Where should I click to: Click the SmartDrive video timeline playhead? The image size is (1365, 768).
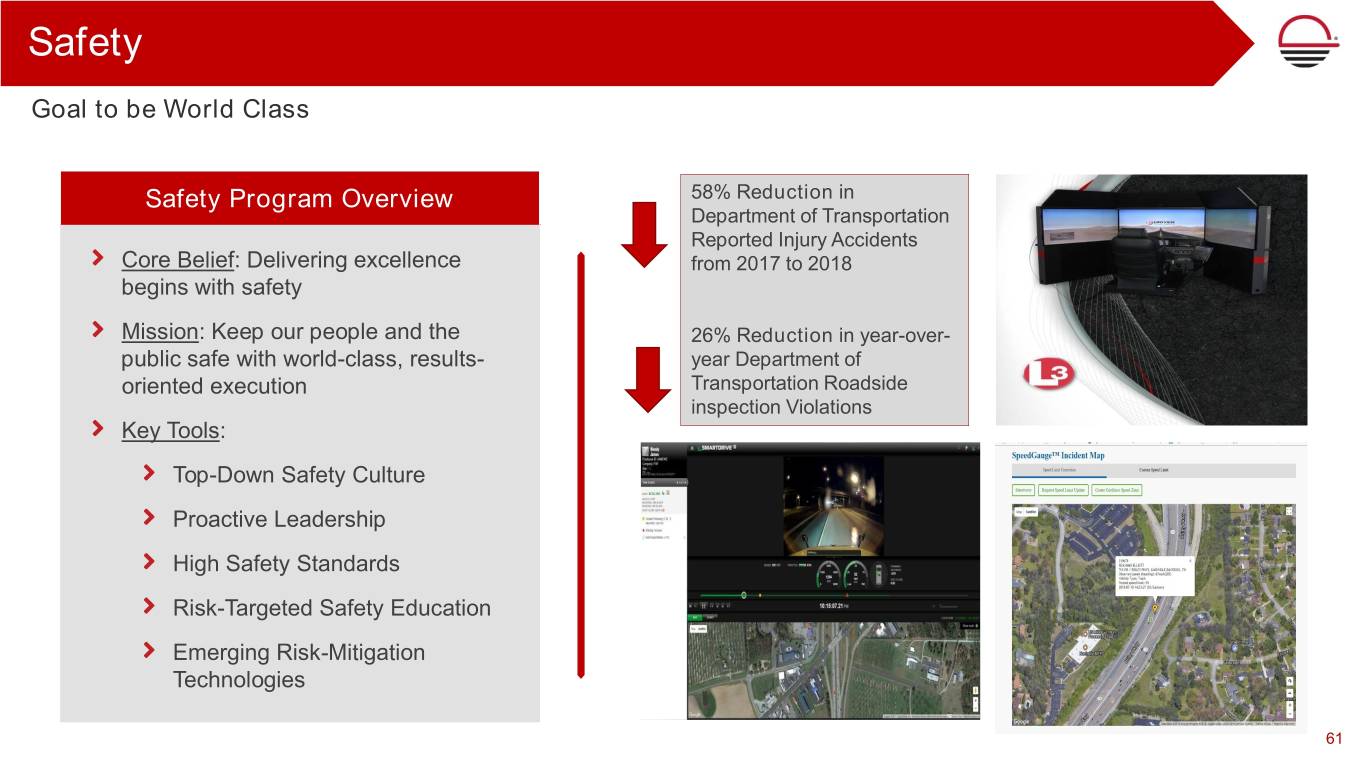point(744,594)
